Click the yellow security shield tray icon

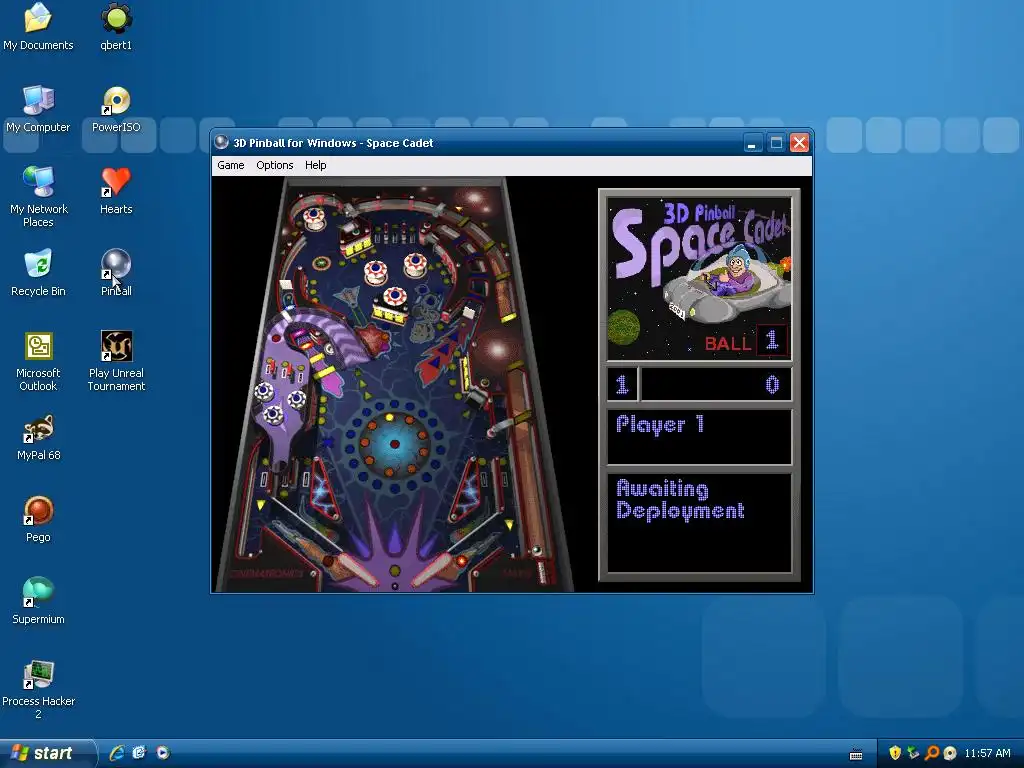(x=895, y=753)
